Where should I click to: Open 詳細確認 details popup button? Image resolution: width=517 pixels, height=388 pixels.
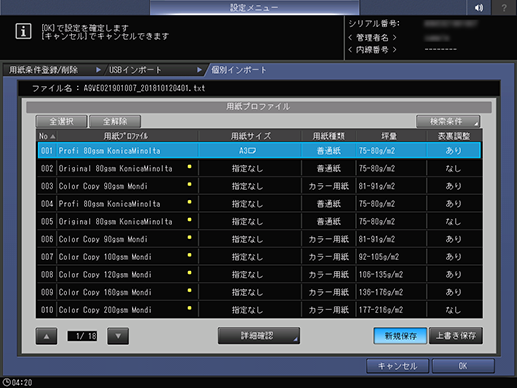point(259,336)
